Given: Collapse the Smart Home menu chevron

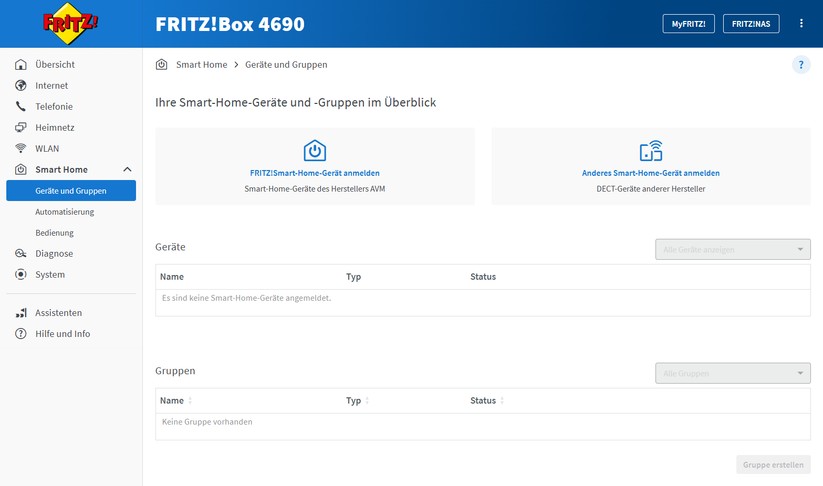Looking at the screenshot, I should [127, 170].
